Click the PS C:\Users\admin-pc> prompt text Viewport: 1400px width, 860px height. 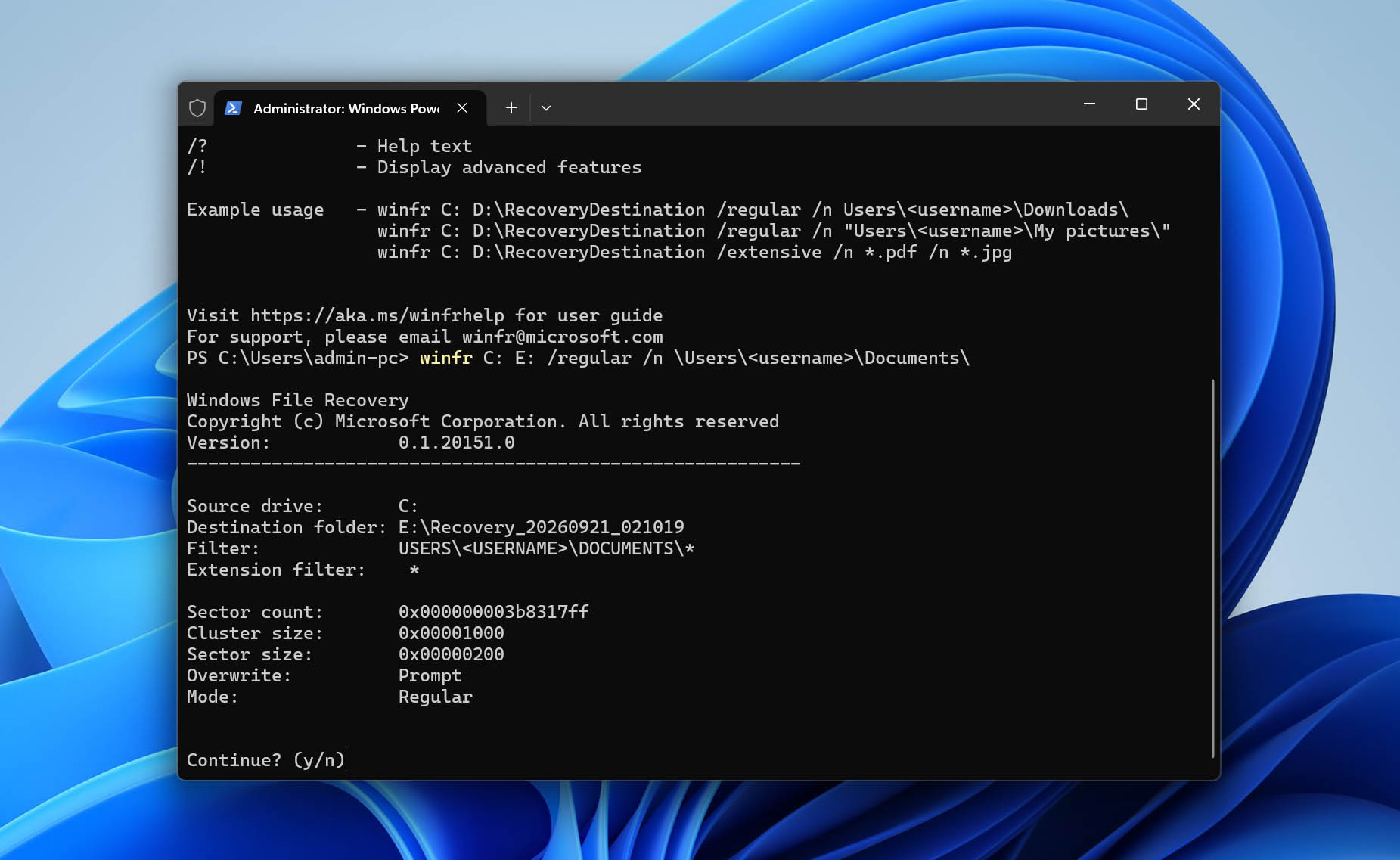[297, 358]
